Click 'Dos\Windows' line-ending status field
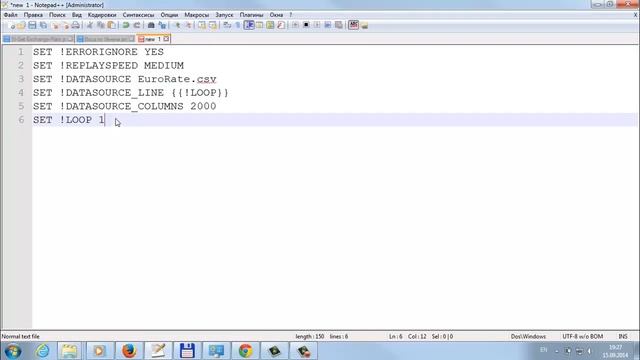The width and height of the screenshot is (640, 360). [x=528, y=336]
